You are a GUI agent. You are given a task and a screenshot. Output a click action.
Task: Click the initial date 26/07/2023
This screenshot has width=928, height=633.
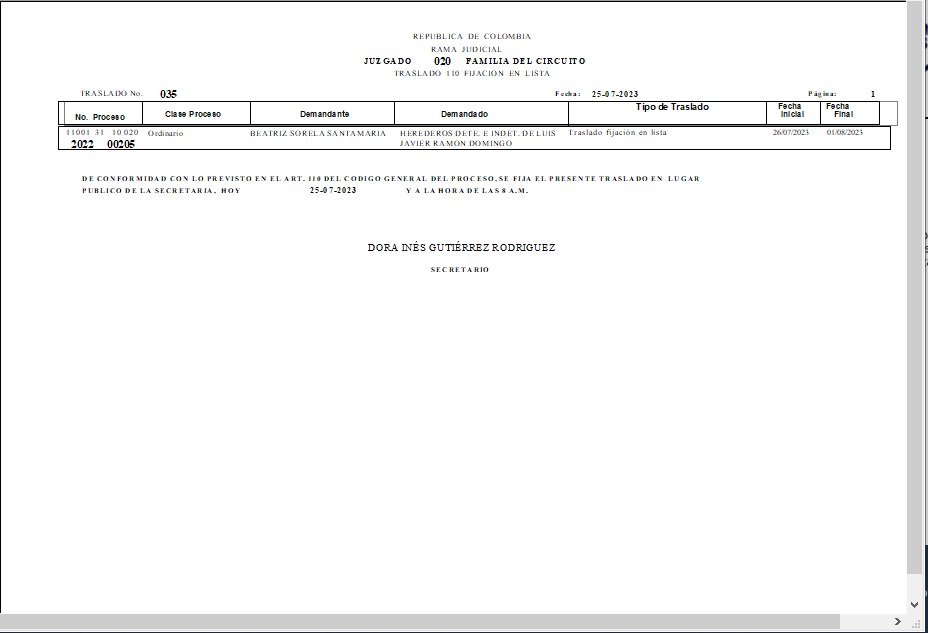point(790,132)
